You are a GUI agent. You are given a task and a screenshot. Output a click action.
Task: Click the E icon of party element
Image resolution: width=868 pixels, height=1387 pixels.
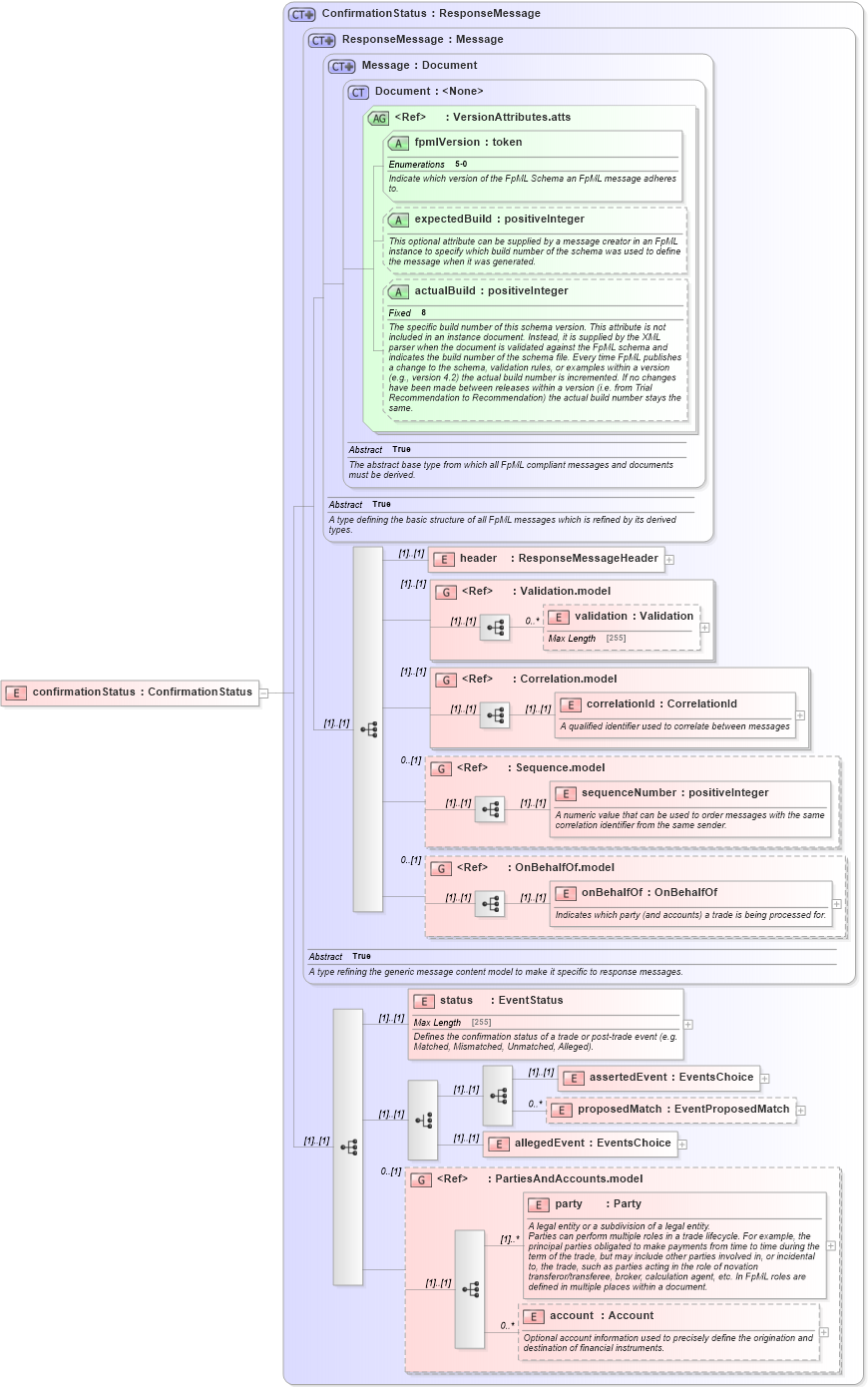[x=539, y=1204]
